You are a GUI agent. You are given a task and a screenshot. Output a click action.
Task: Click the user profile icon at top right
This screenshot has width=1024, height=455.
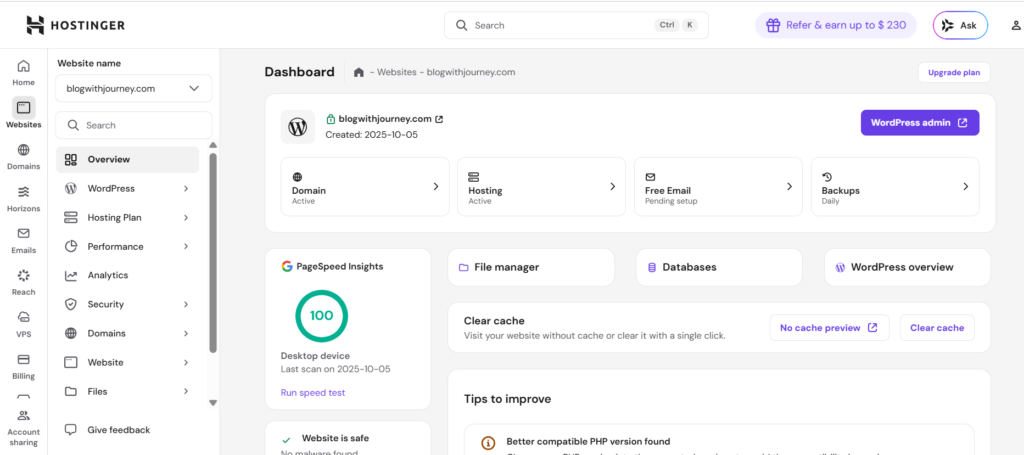click(1016, 25)
